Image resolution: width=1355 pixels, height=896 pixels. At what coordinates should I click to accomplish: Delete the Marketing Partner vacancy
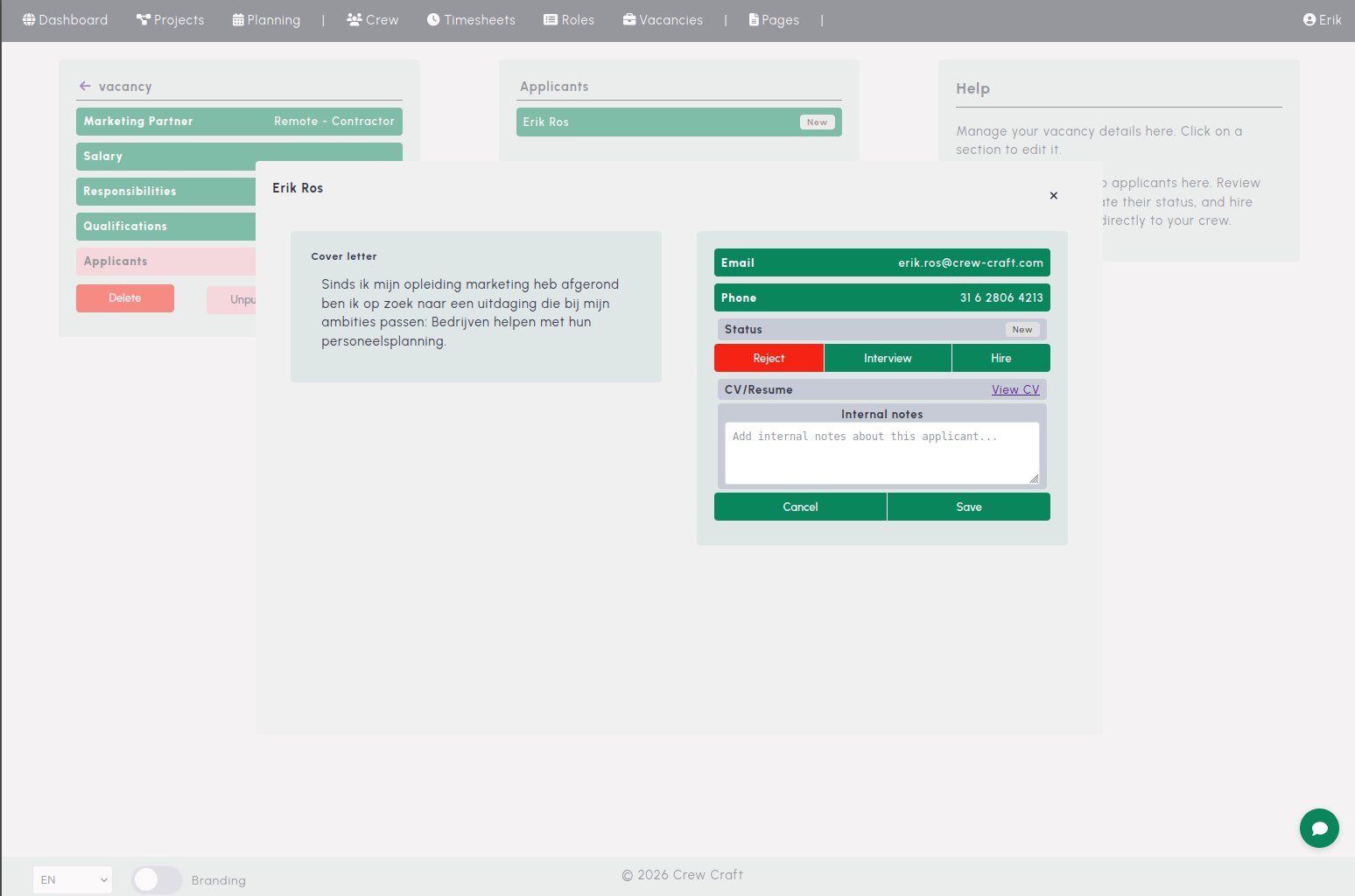click(124, 298)
